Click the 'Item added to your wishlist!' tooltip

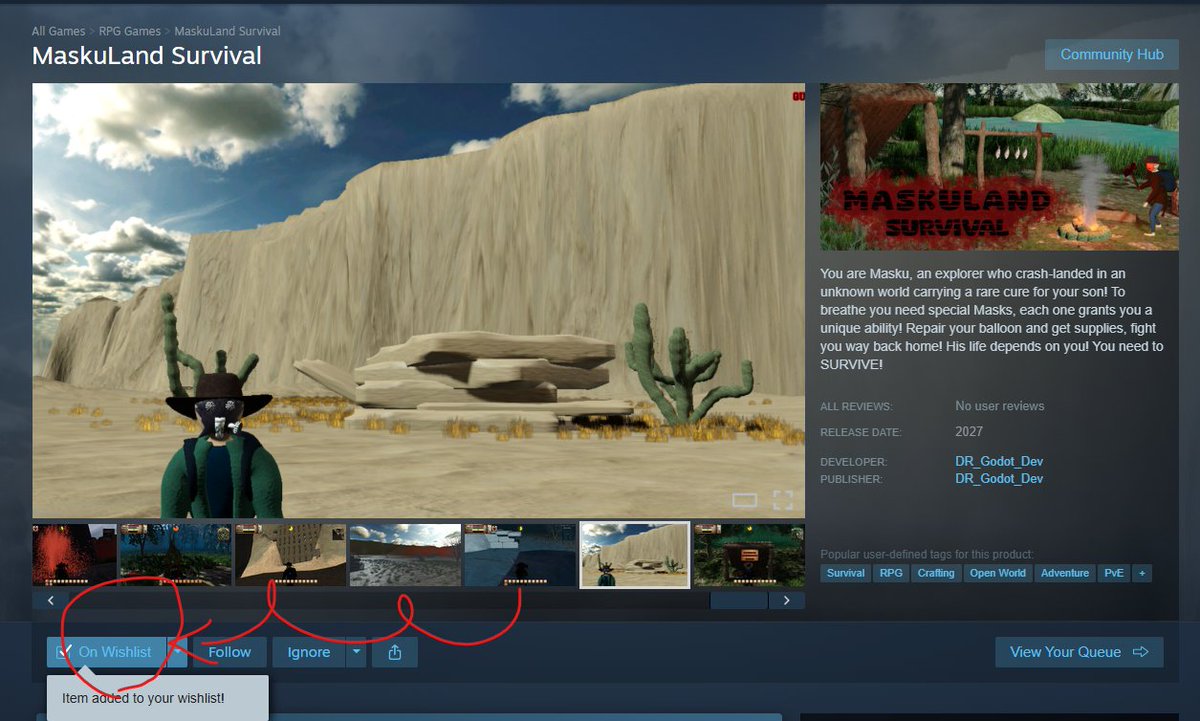pyautogui.click(x=157, y=698)
